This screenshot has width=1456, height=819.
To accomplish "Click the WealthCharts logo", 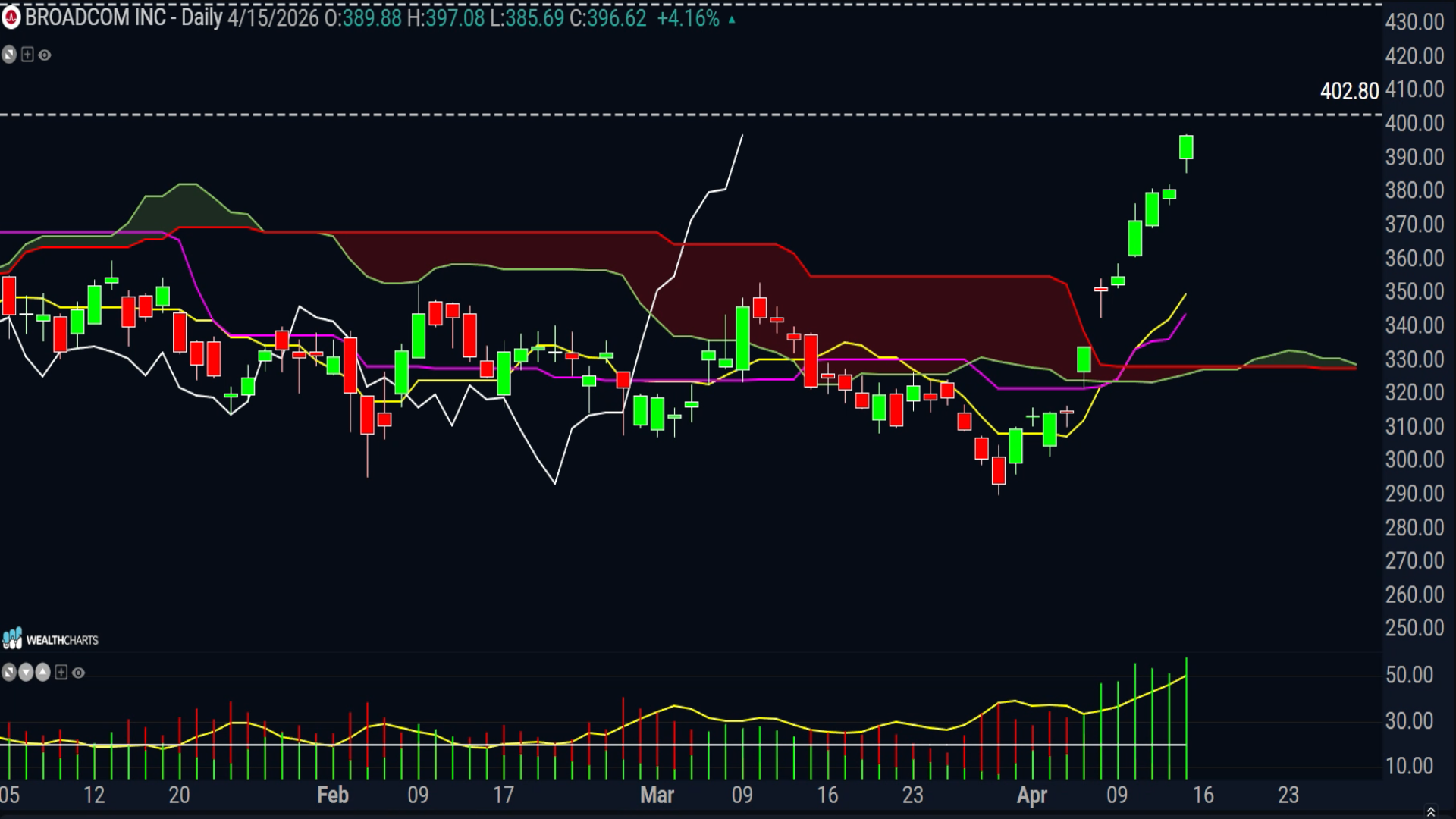I will tap(50, 639).
